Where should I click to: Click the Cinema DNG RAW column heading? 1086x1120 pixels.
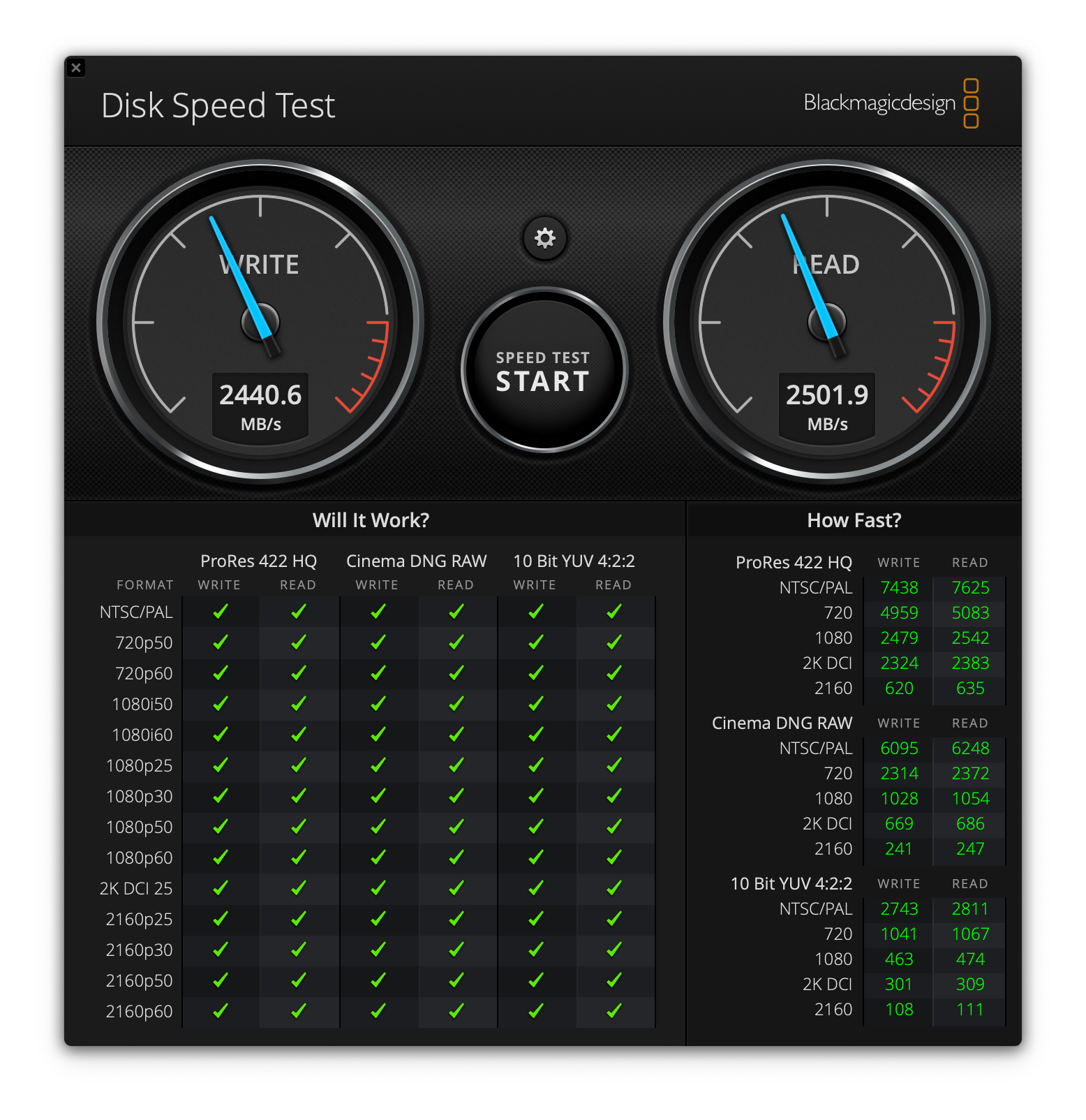(x=416, y=561)
